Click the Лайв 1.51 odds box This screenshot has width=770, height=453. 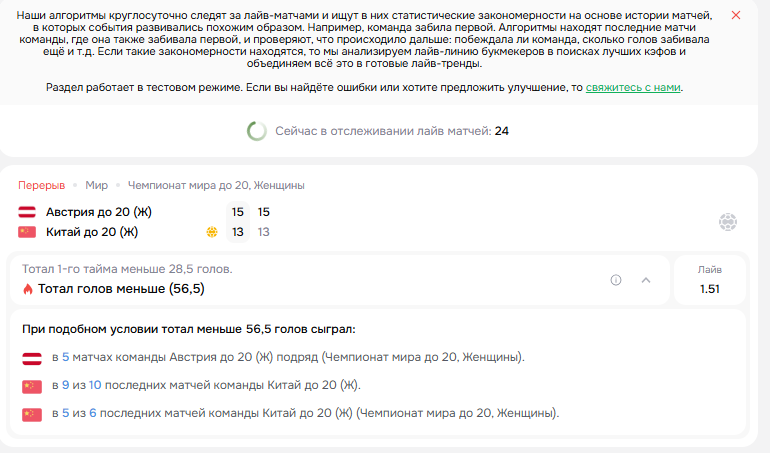coord(710,280)
